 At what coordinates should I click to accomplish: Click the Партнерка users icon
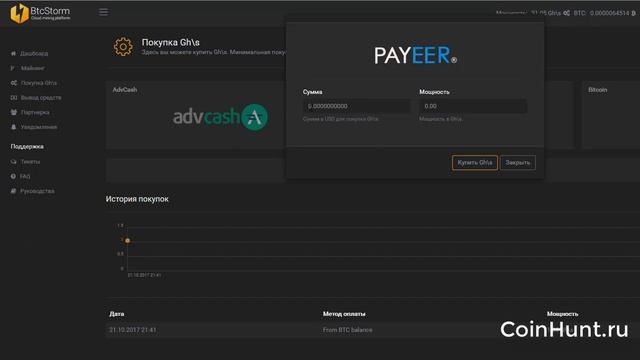(14, 112)
